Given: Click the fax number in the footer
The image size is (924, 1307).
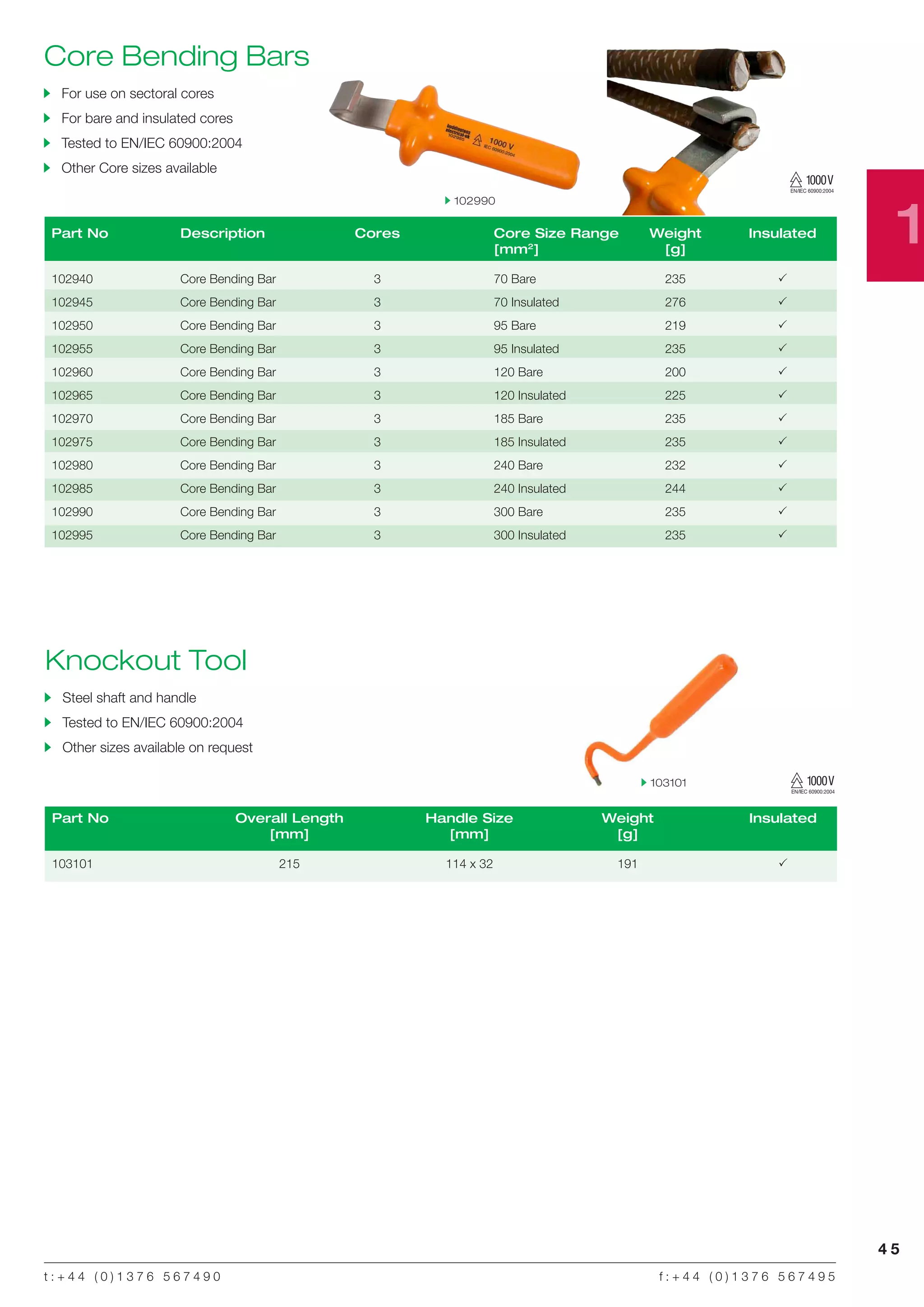Looking at the screenshot, I should 747,1276.
